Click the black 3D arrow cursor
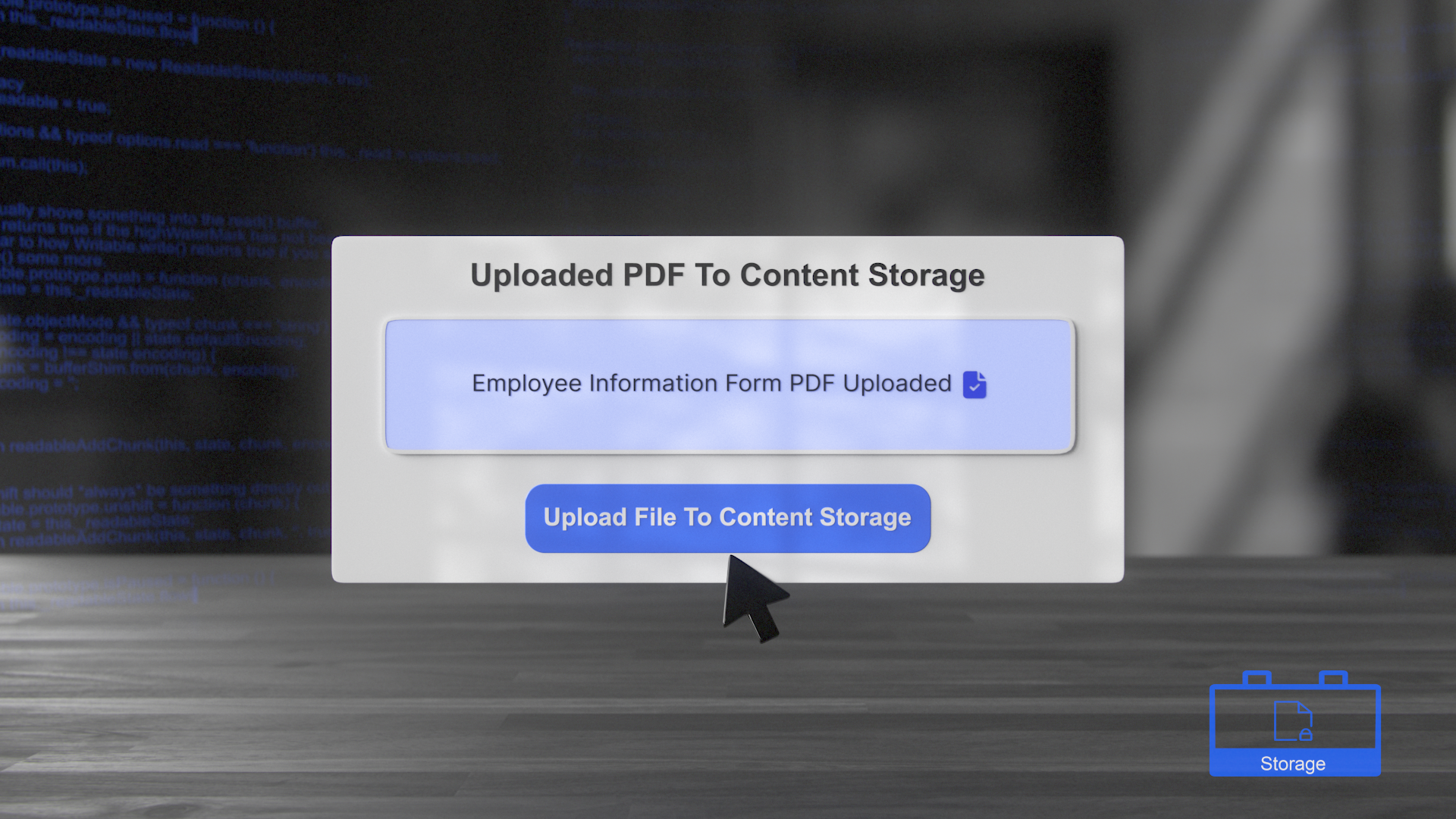The image size is (1456, 819). pyautogui.click(x=753, y=598)
